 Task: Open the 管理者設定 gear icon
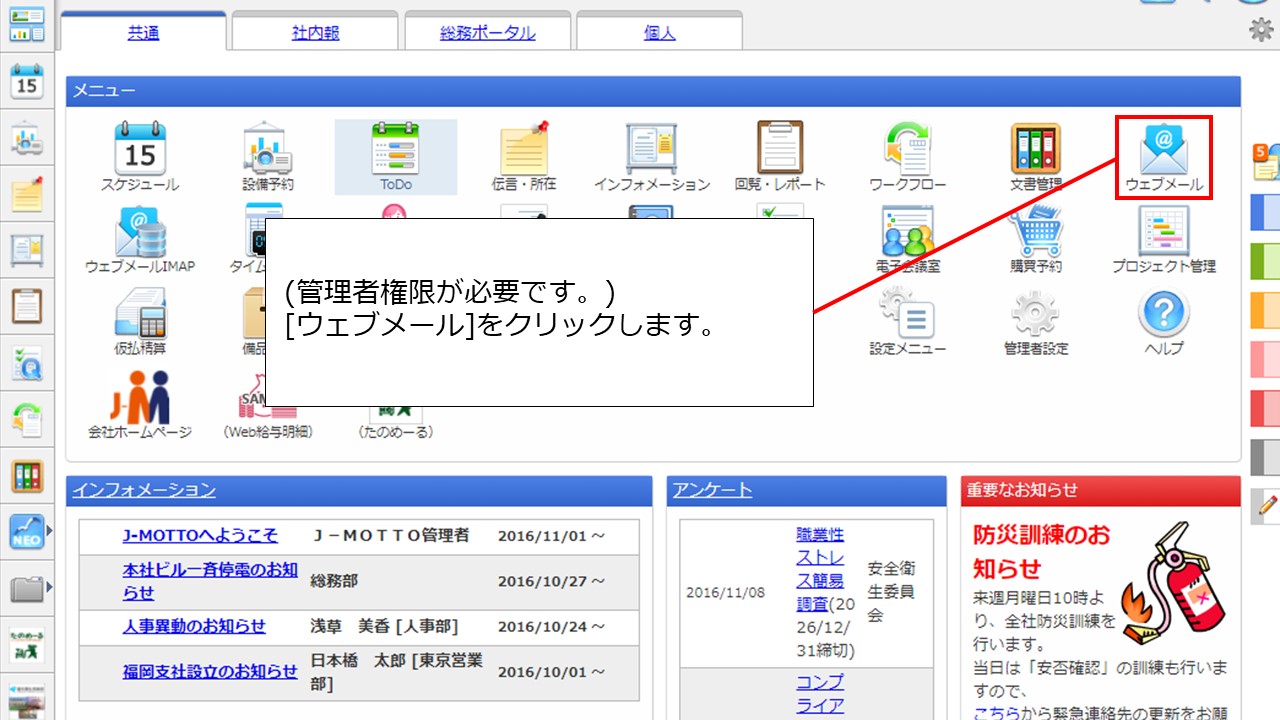click(1035, 320)
